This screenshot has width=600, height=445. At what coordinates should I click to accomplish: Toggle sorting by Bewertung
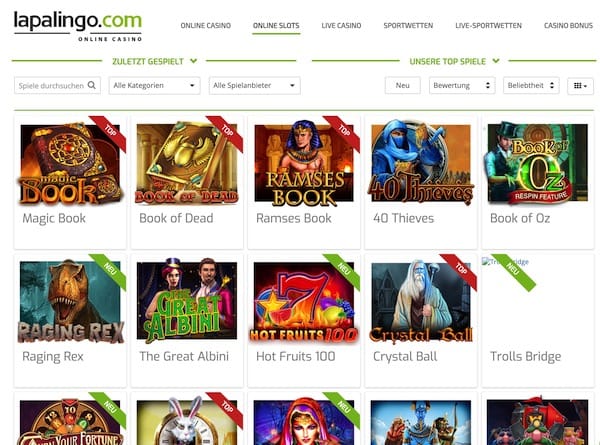462,85
